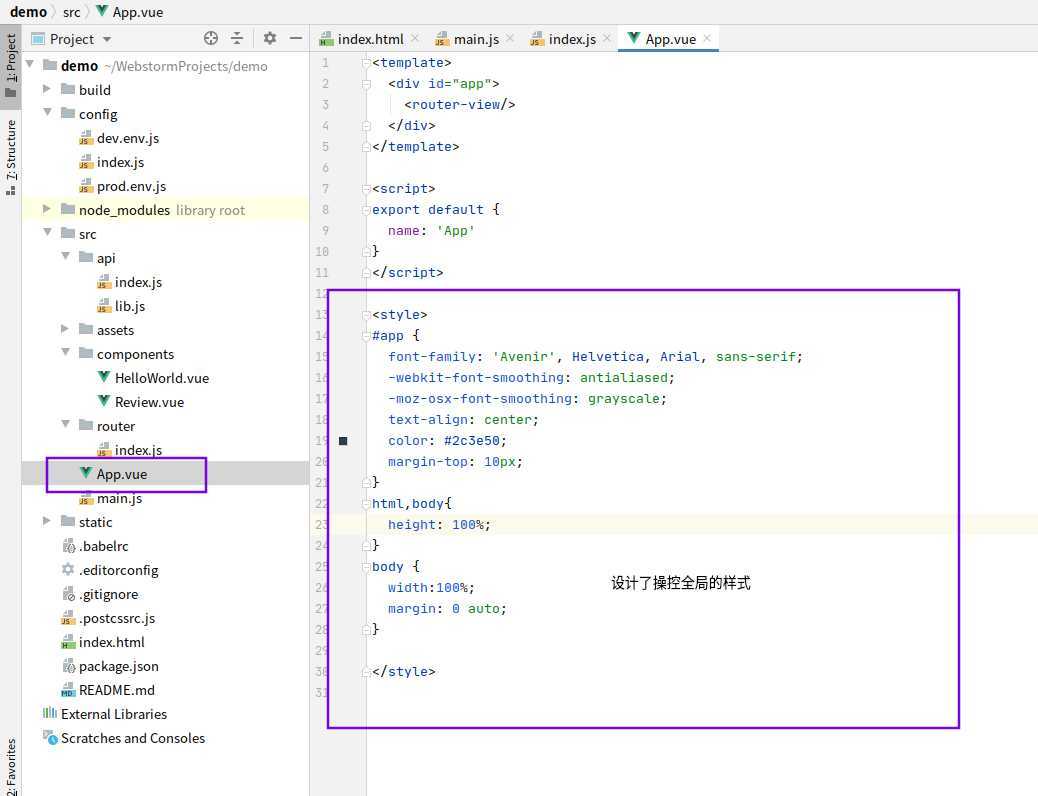1038x796 pixels.
Task: Collapse the config folder
Action: coord(47,113)
